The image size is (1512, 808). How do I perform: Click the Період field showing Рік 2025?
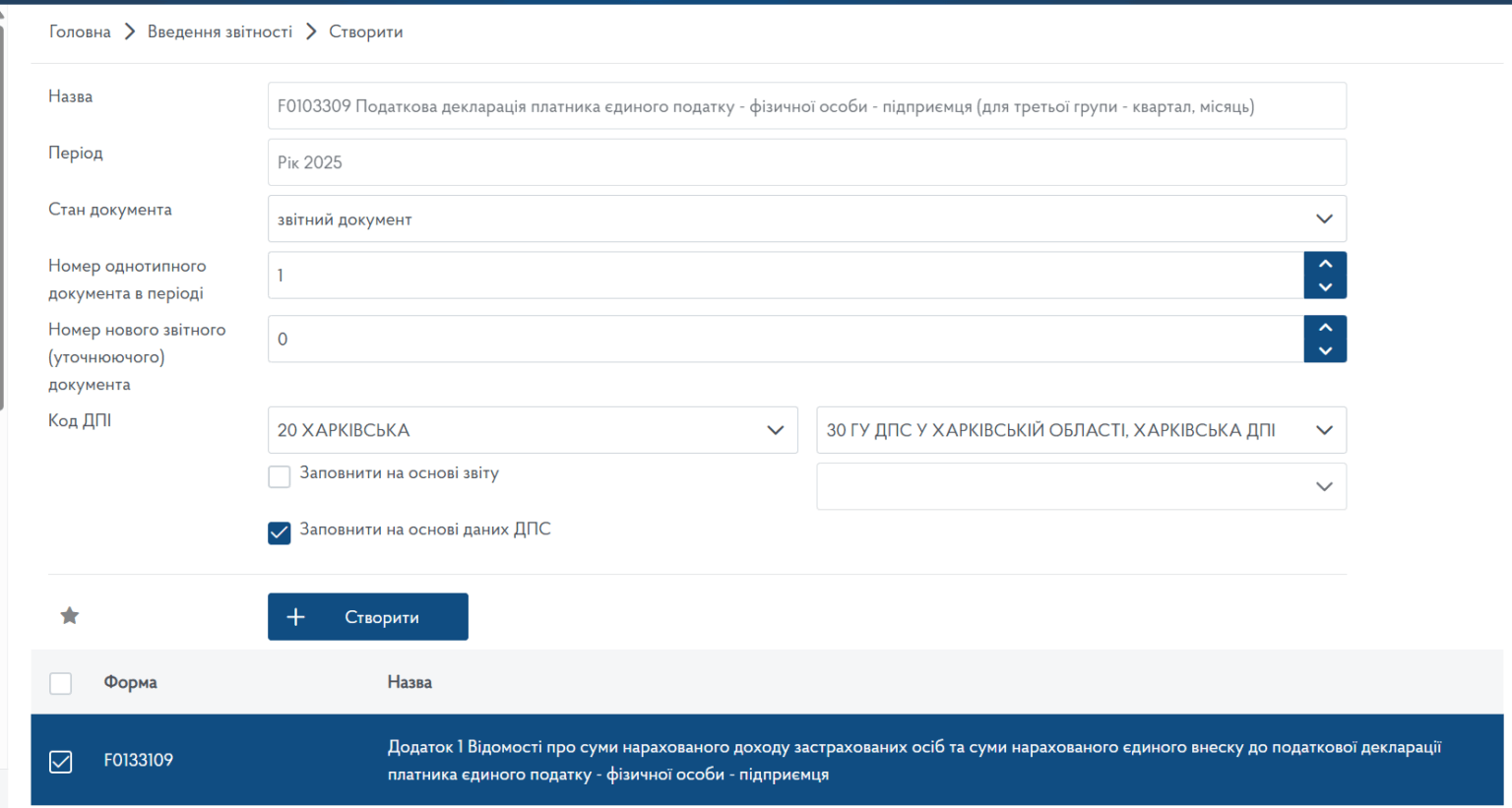coord(806,162)
